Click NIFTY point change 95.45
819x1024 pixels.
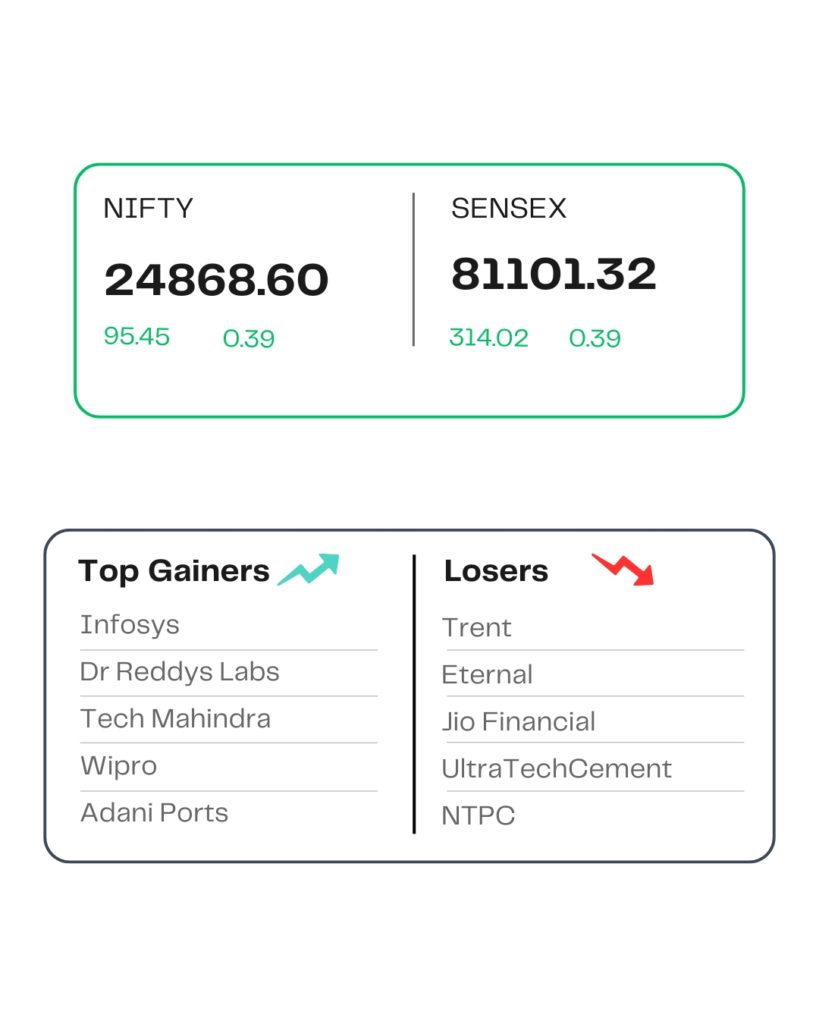(x=137, y=336)
